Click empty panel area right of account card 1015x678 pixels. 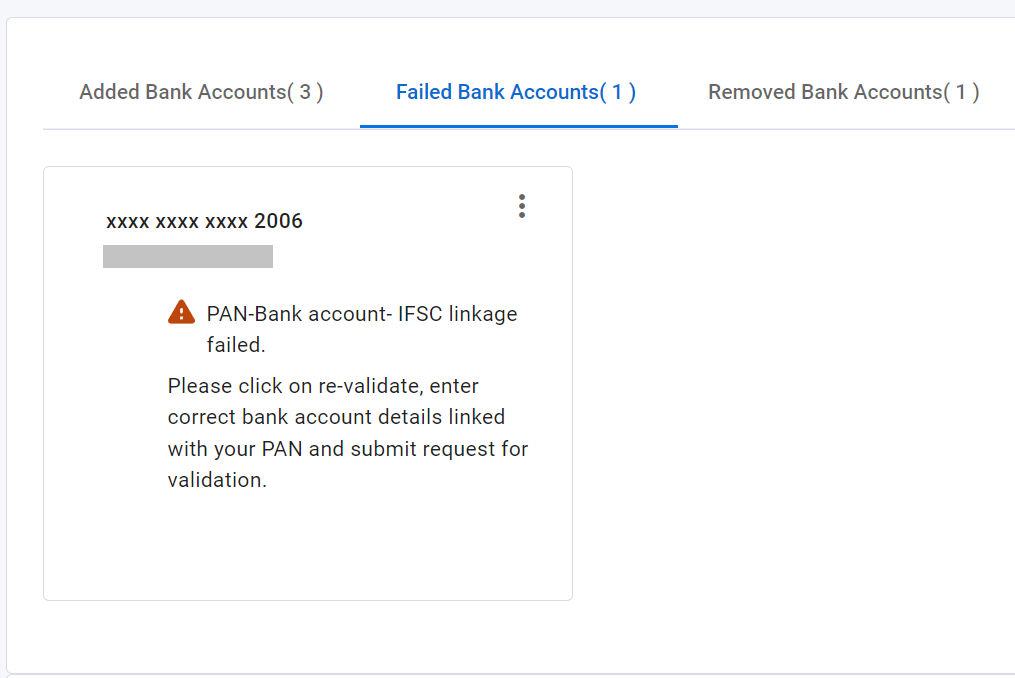pyautogui.click(x=793, y=382)
